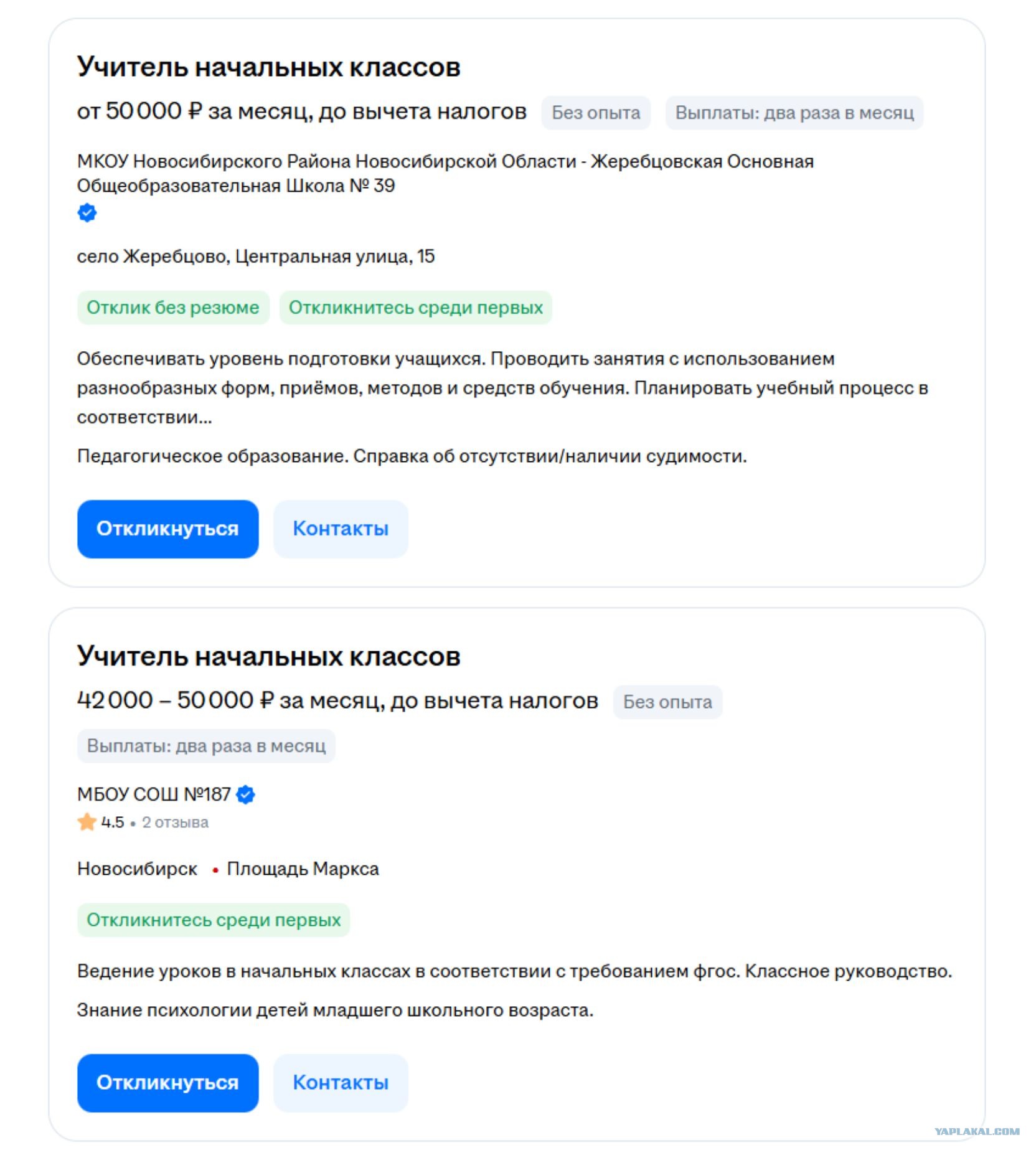Click Выплаты: два раза в месяц tag in first card
Image resolution: width=1036 pixels, height=1150 pixels.
794,113
